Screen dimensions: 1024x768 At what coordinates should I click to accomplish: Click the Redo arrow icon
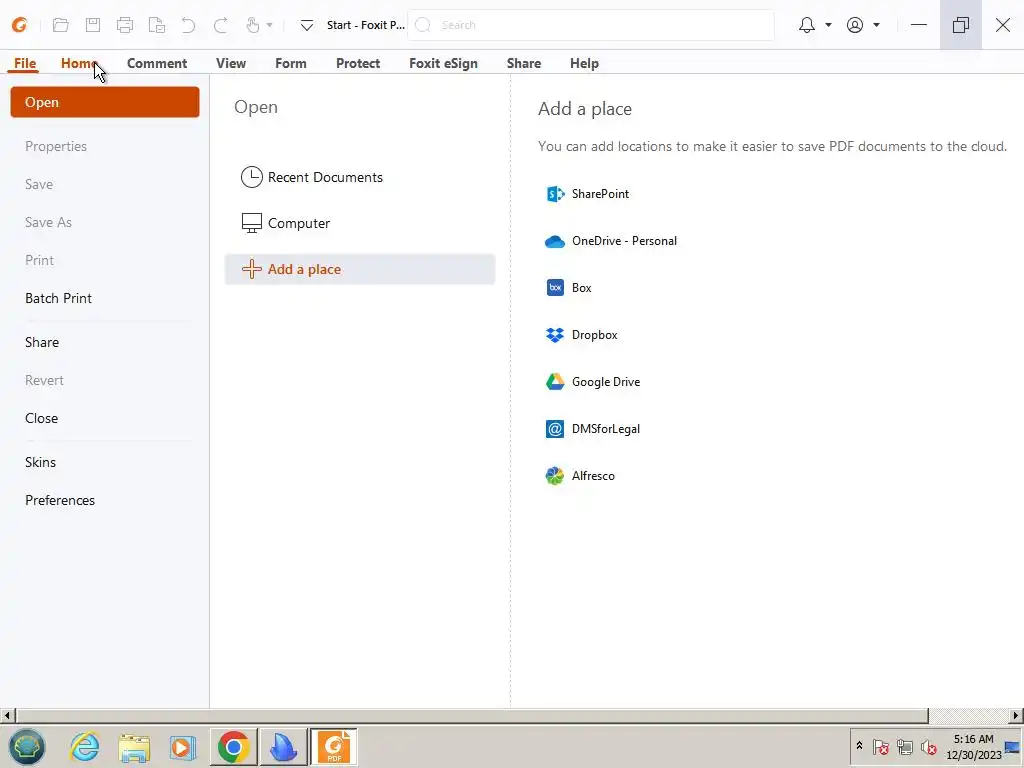[221, 25]
